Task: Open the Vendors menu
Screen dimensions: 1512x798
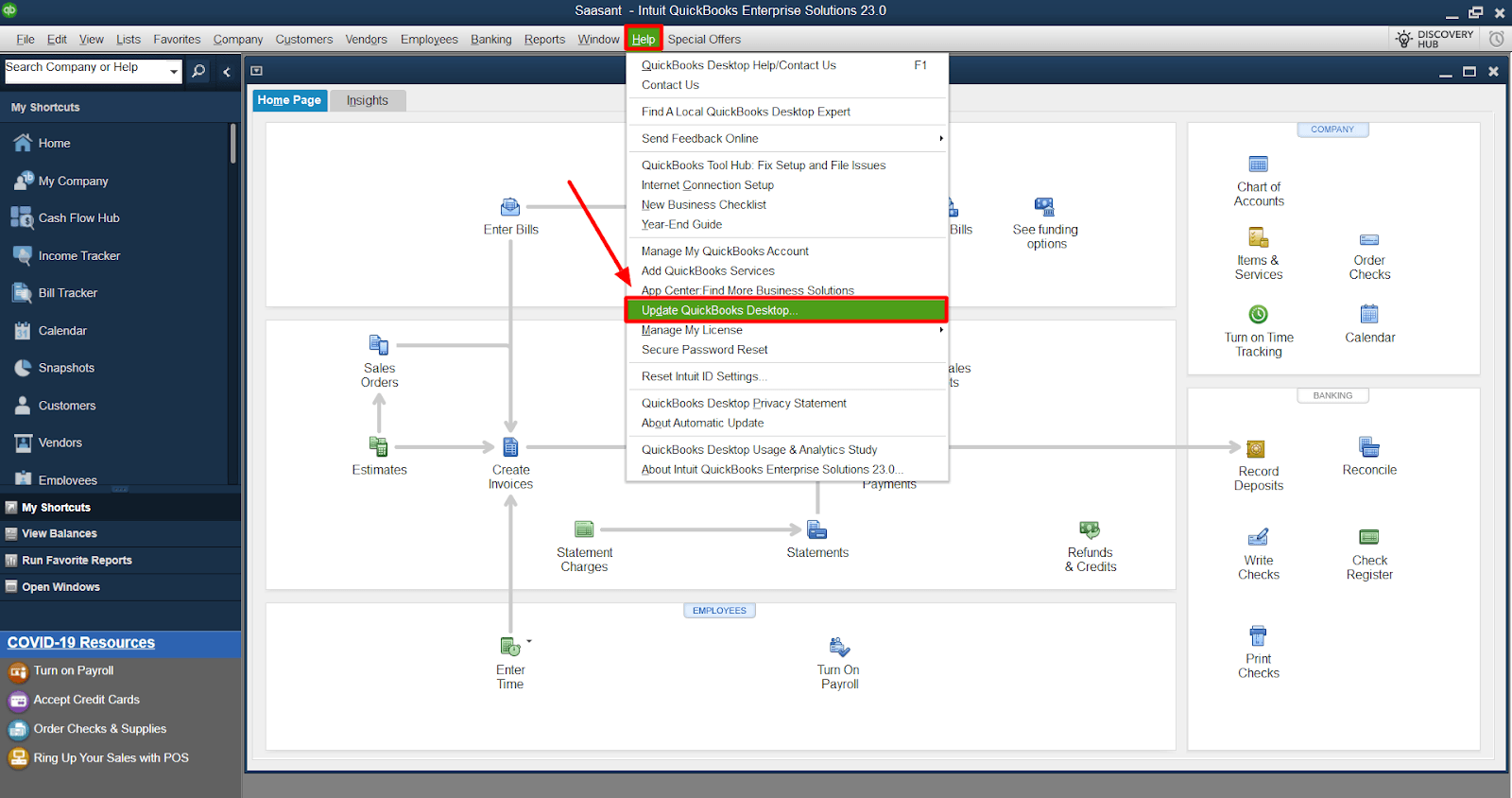Action: point(366,39)
